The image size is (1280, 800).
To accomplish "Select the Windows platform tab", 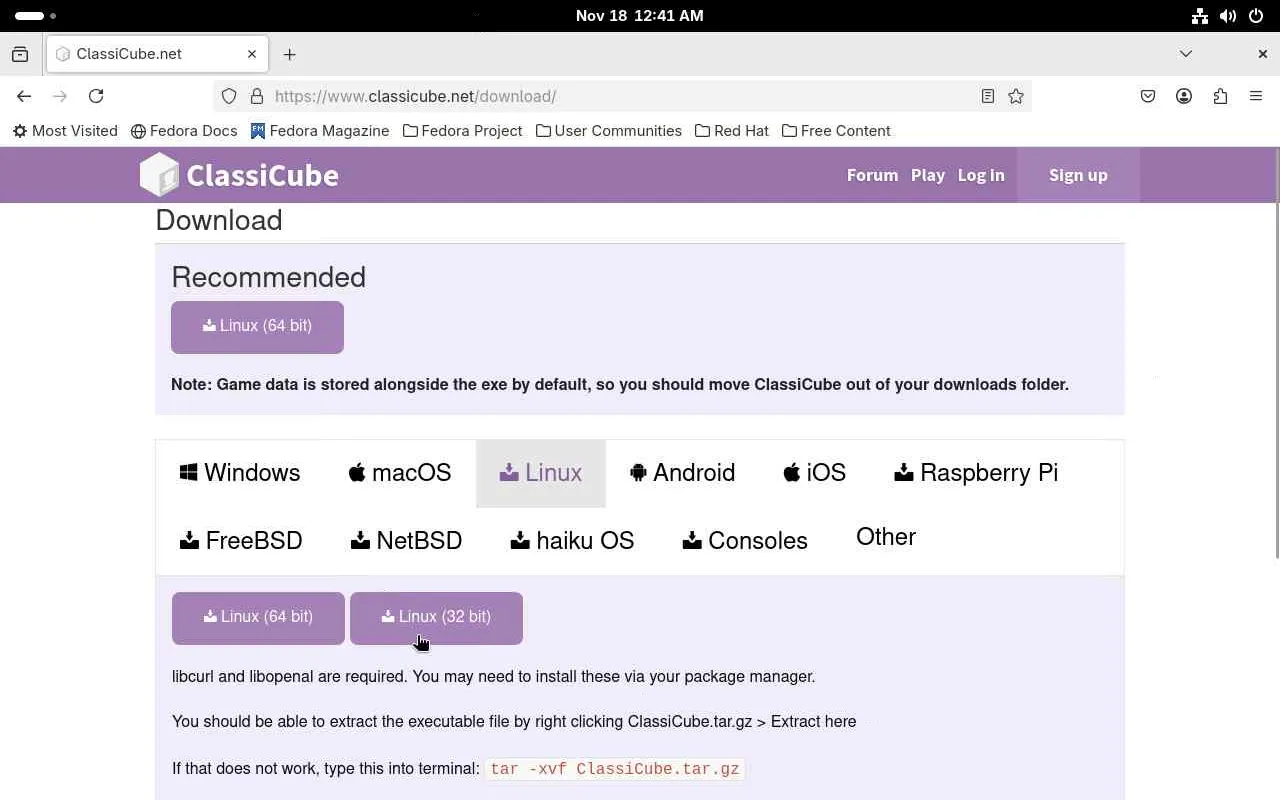I will tap(240, 473).
